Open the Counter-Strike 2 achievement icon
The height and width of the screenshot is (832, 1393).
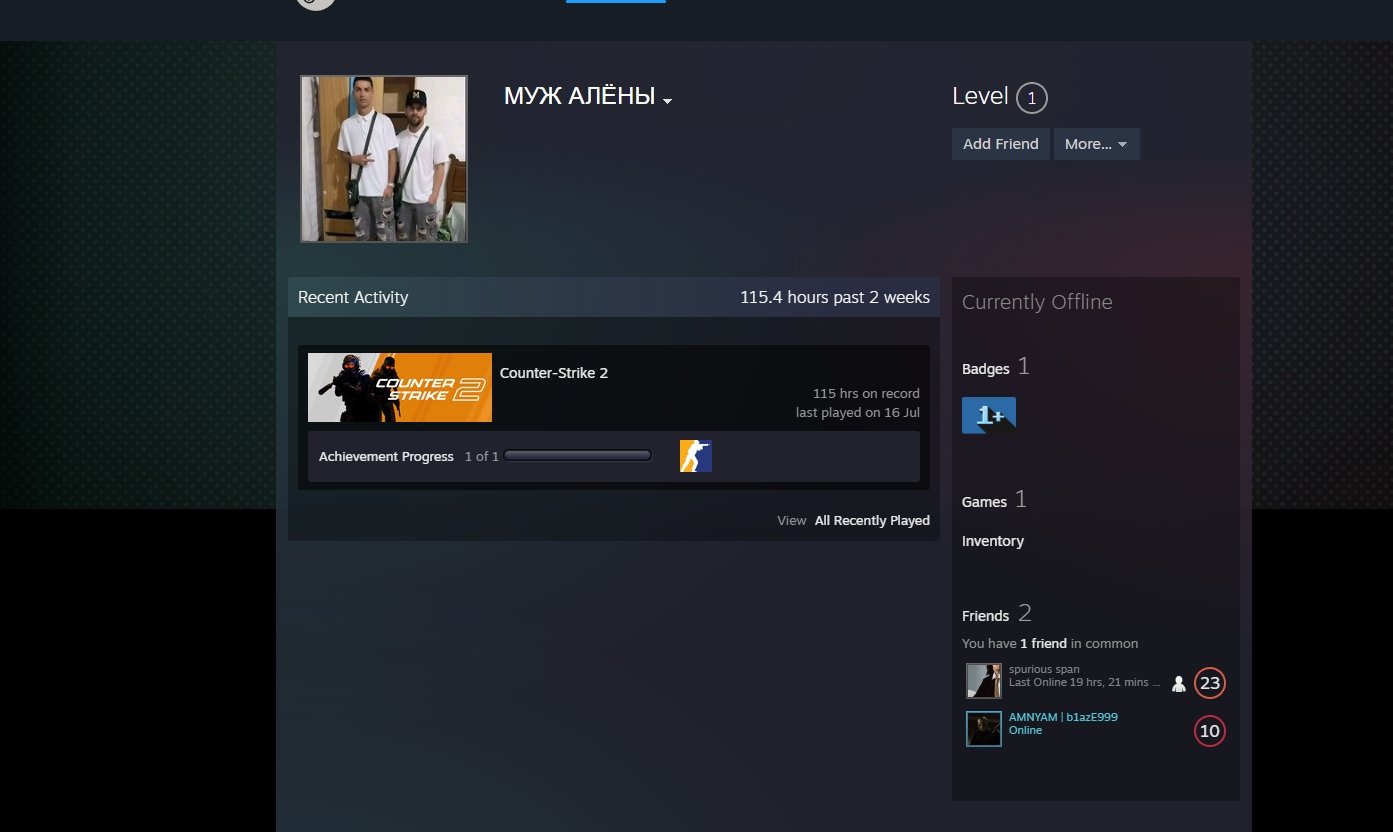(696, 456)
